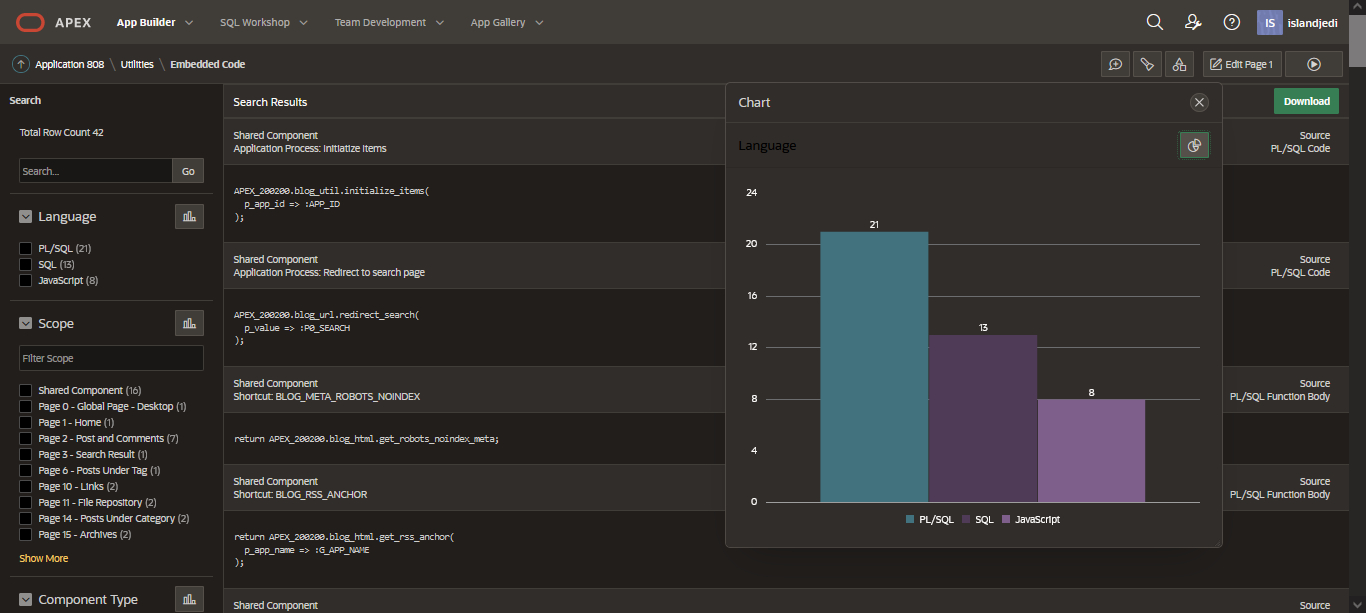
Task: Open the Shared Components icon
Action: (x=1180, y=64)
